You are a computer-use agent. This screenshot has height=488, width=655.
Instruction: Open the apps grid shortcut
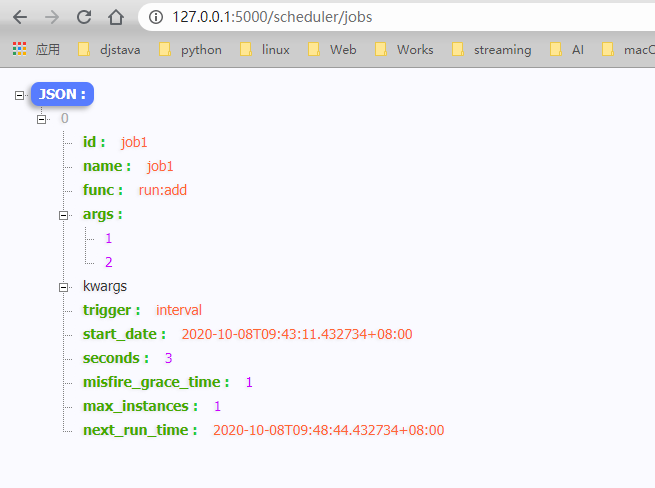[36, 49]
